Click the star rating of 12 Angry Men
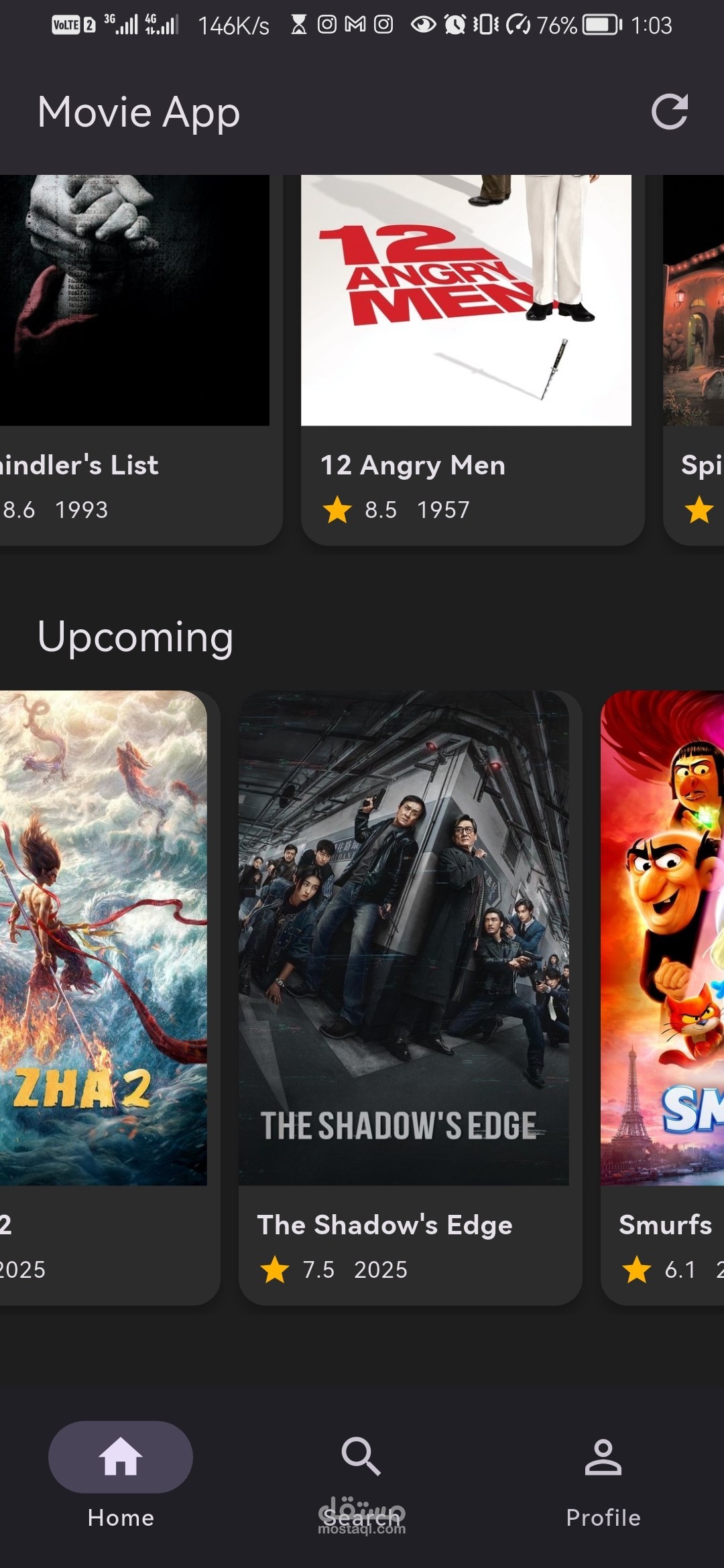724x1568 pixels. [337, 509]
